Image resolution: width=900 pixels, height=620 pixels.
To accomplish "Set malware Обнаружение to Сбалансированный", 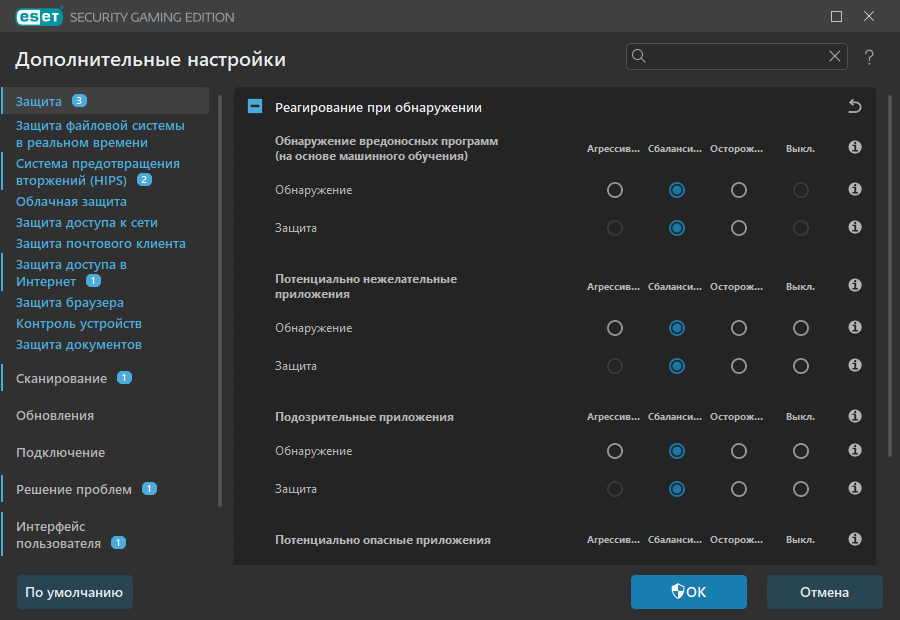I will click(x=677, y=190).
